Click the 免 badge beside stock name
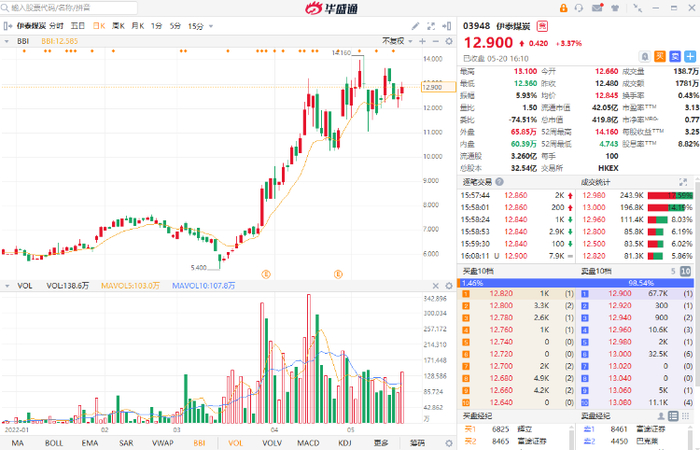 (x=542, y=26)
